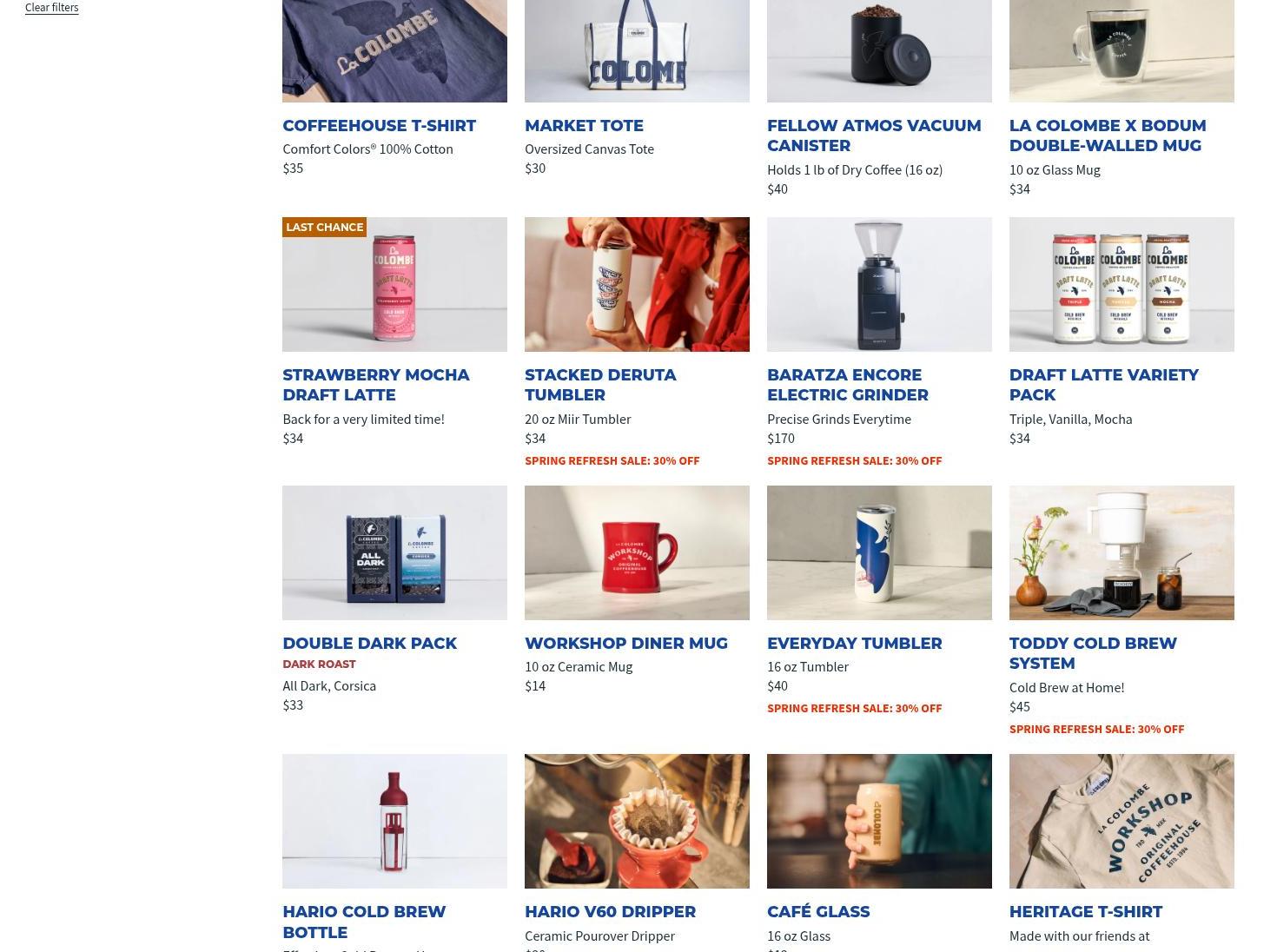View the Hario V60 Dripper photo
Screen dimensions: 1277x952
[x=637, y=822]
